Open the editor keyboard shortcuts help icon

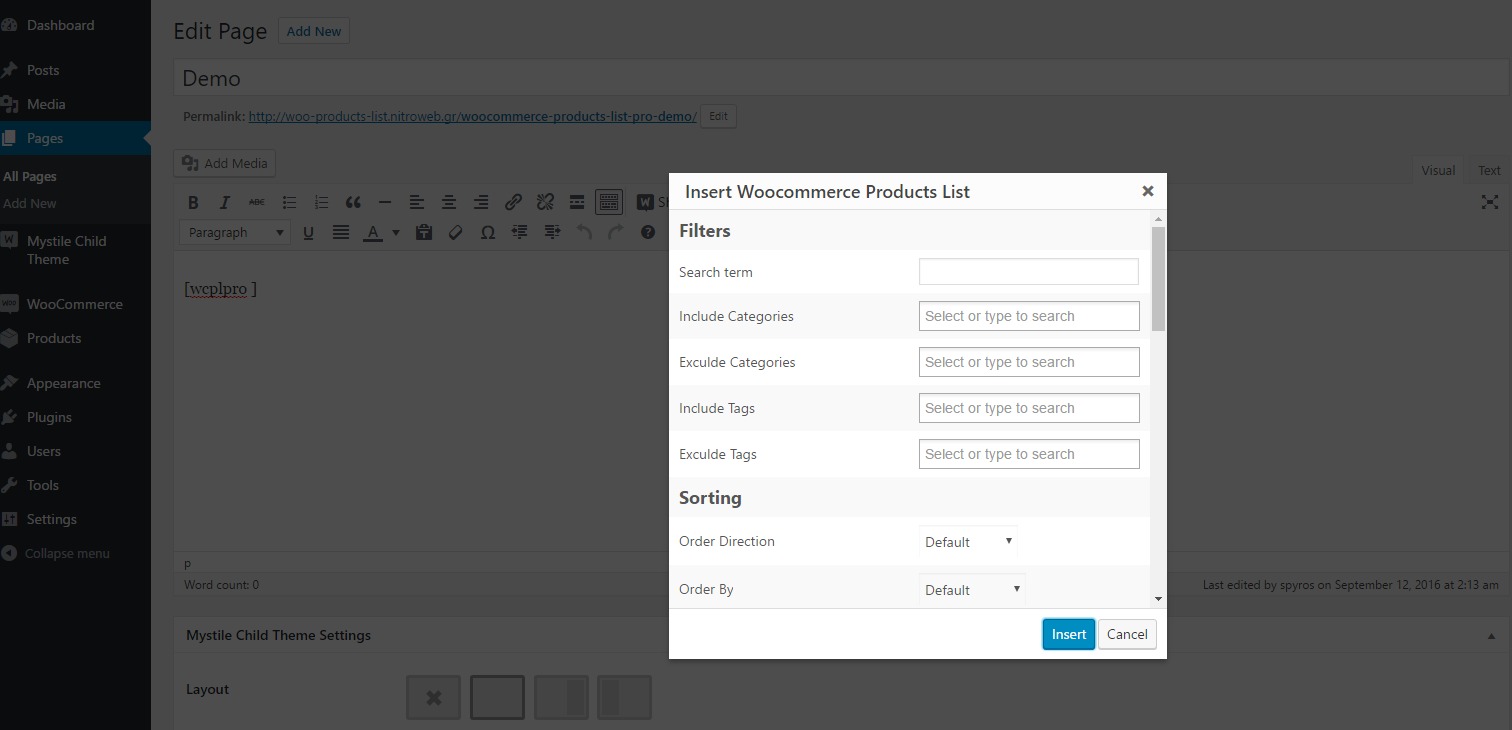pos(648,232)
